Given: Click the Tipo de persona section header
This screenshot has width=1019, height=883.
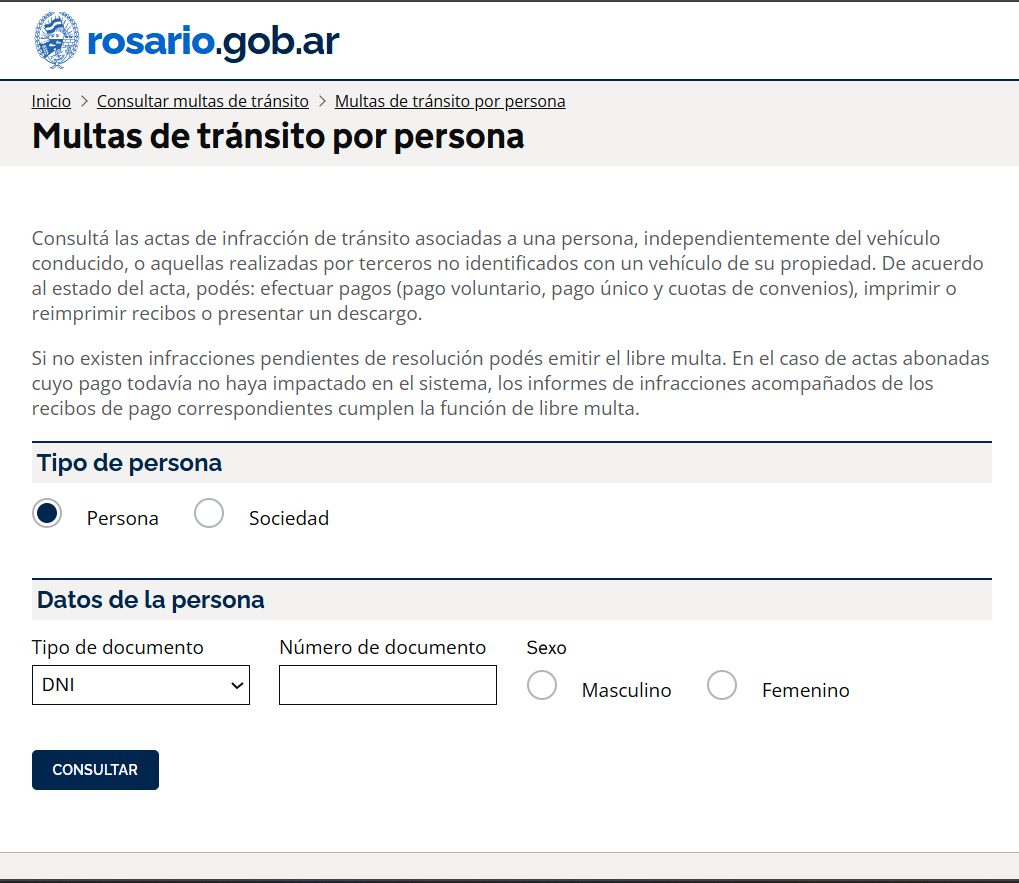Looking at the screenshot, I should (x=129, y=463).
